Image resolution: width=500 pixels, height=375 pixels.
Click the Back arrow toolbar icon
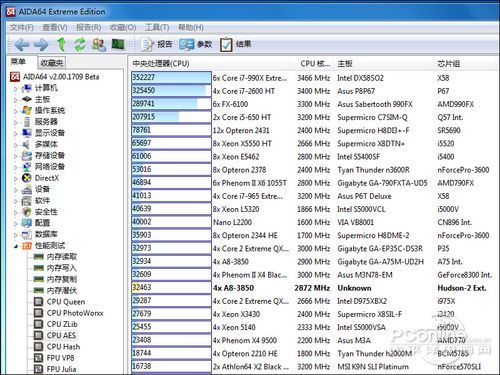[x=22, y=44]
